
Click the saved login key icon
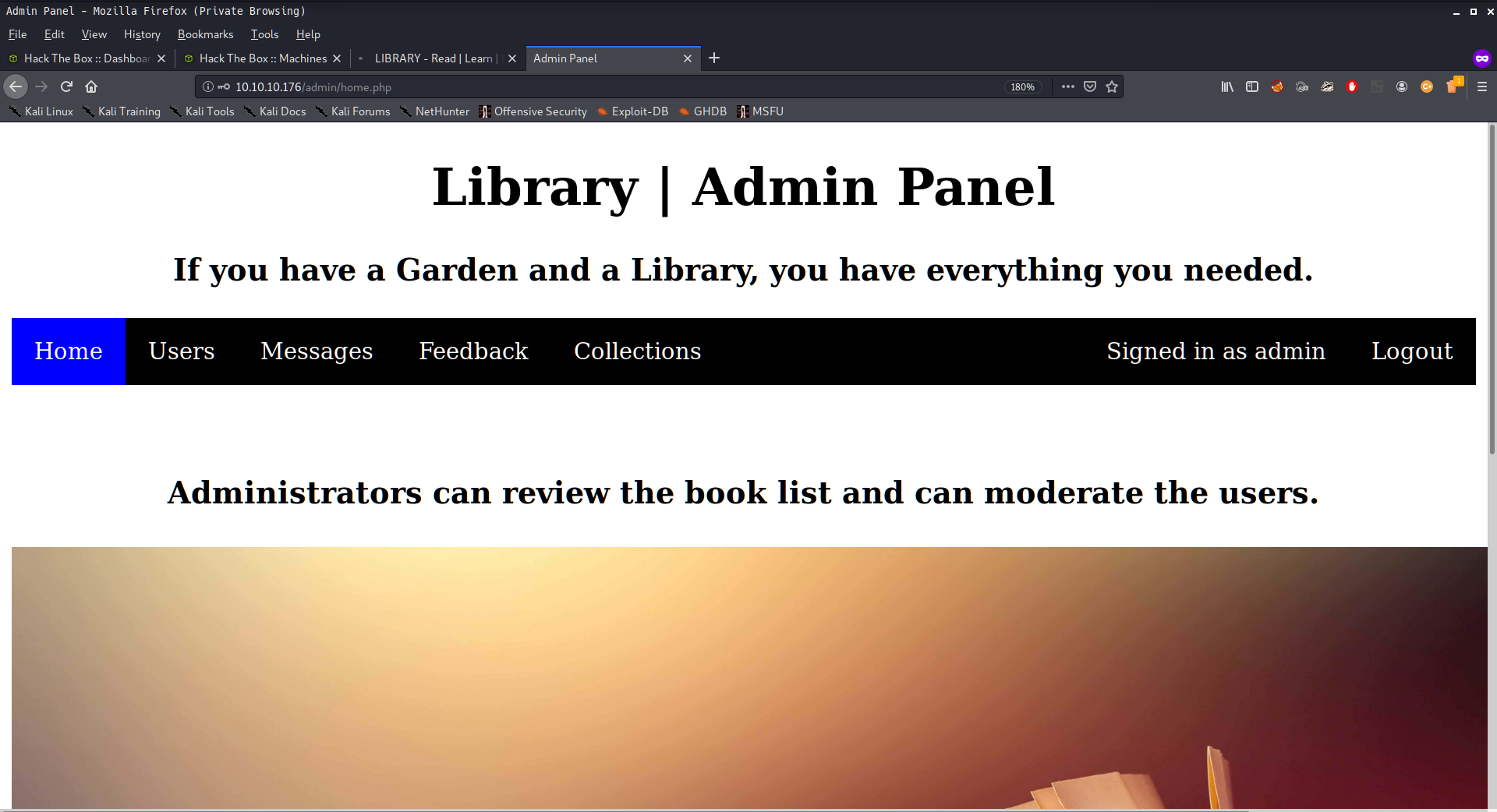224,86
